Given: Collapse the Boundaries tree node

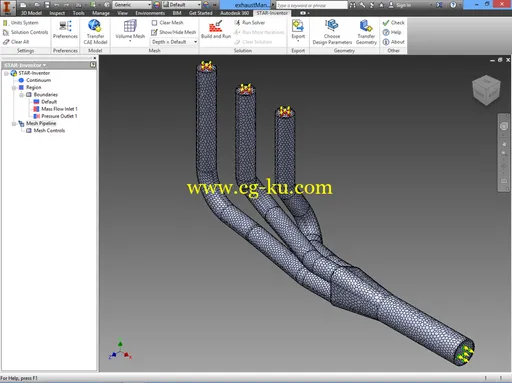Looking at the screenshot, I should (21, 95).
